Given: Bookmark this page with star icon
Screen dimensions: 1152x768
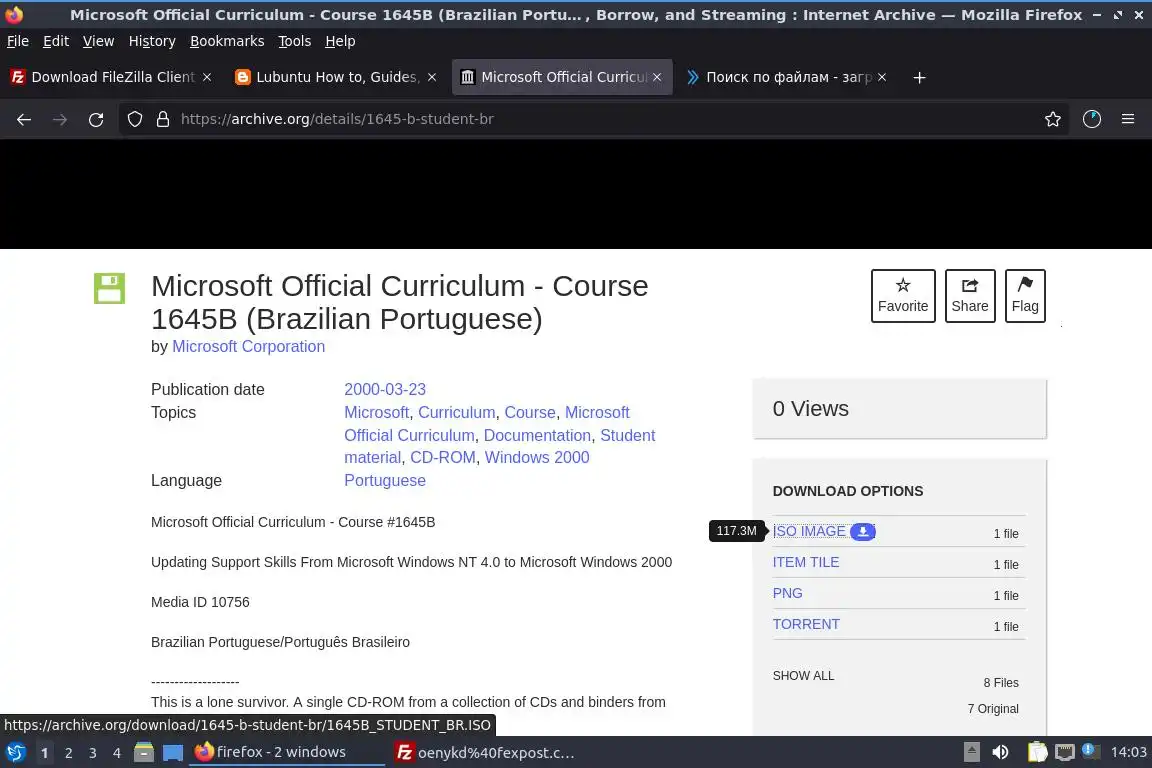Looking at the screenshot, I should pyautogui.click(x=1053, y=119).
